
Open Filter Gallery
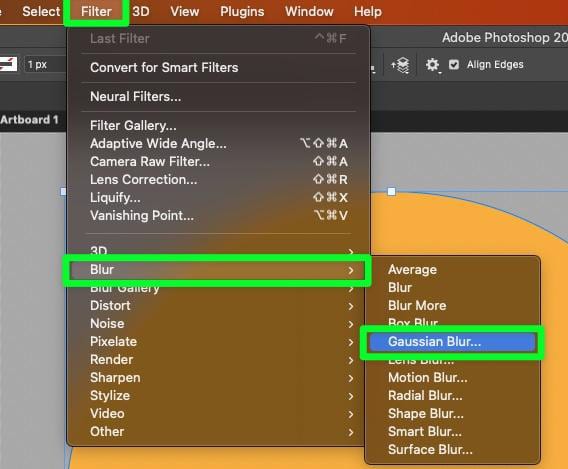click(218, 126)
